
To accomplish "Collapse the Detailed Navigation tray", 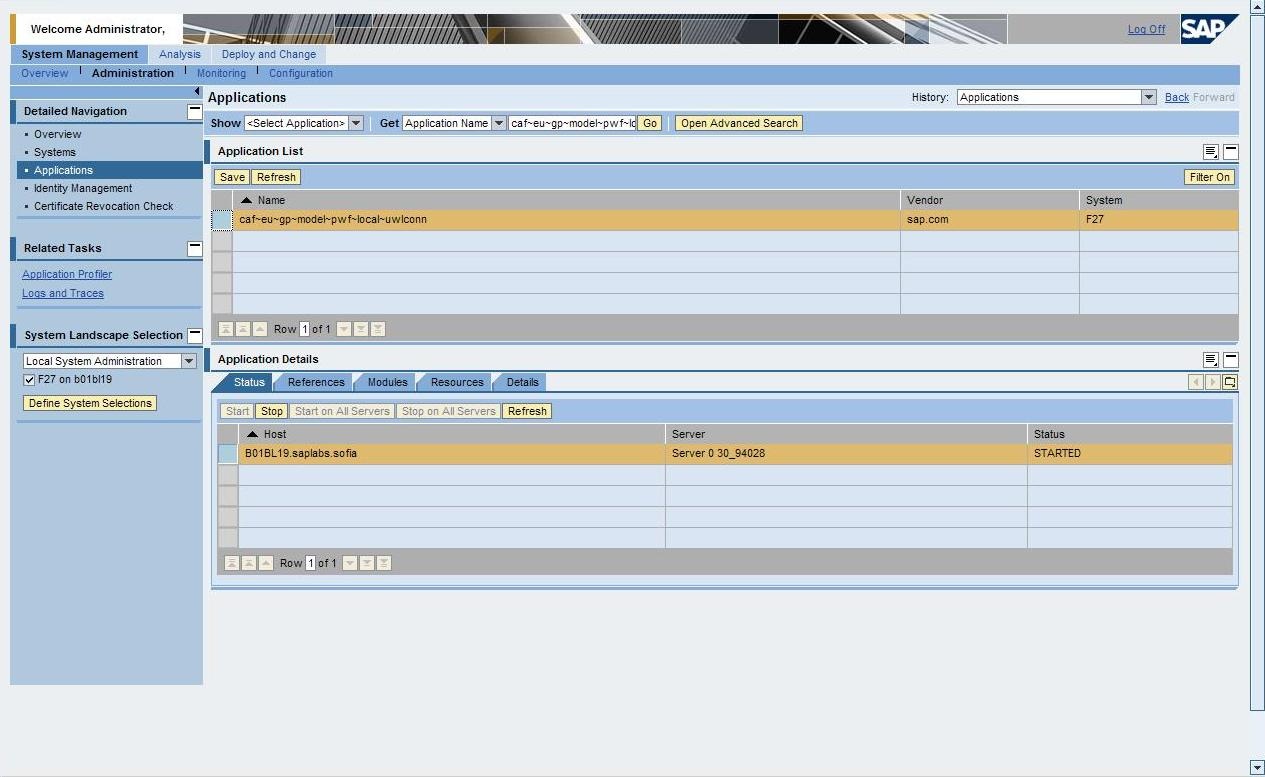I will click(195, 112).
